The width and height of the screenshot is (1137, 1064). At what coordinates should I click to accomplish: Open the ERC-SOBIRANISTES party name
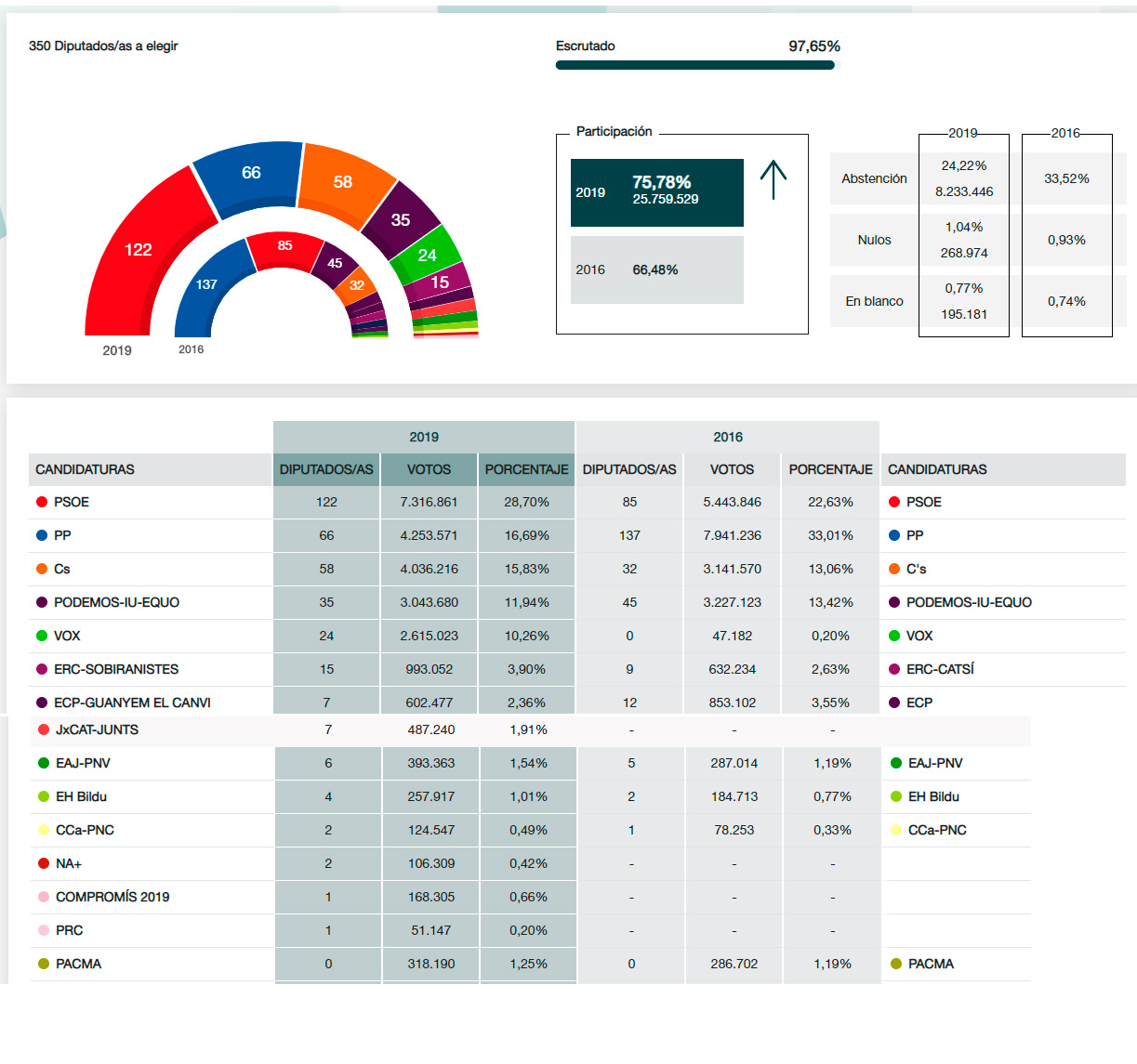point(116,669)
